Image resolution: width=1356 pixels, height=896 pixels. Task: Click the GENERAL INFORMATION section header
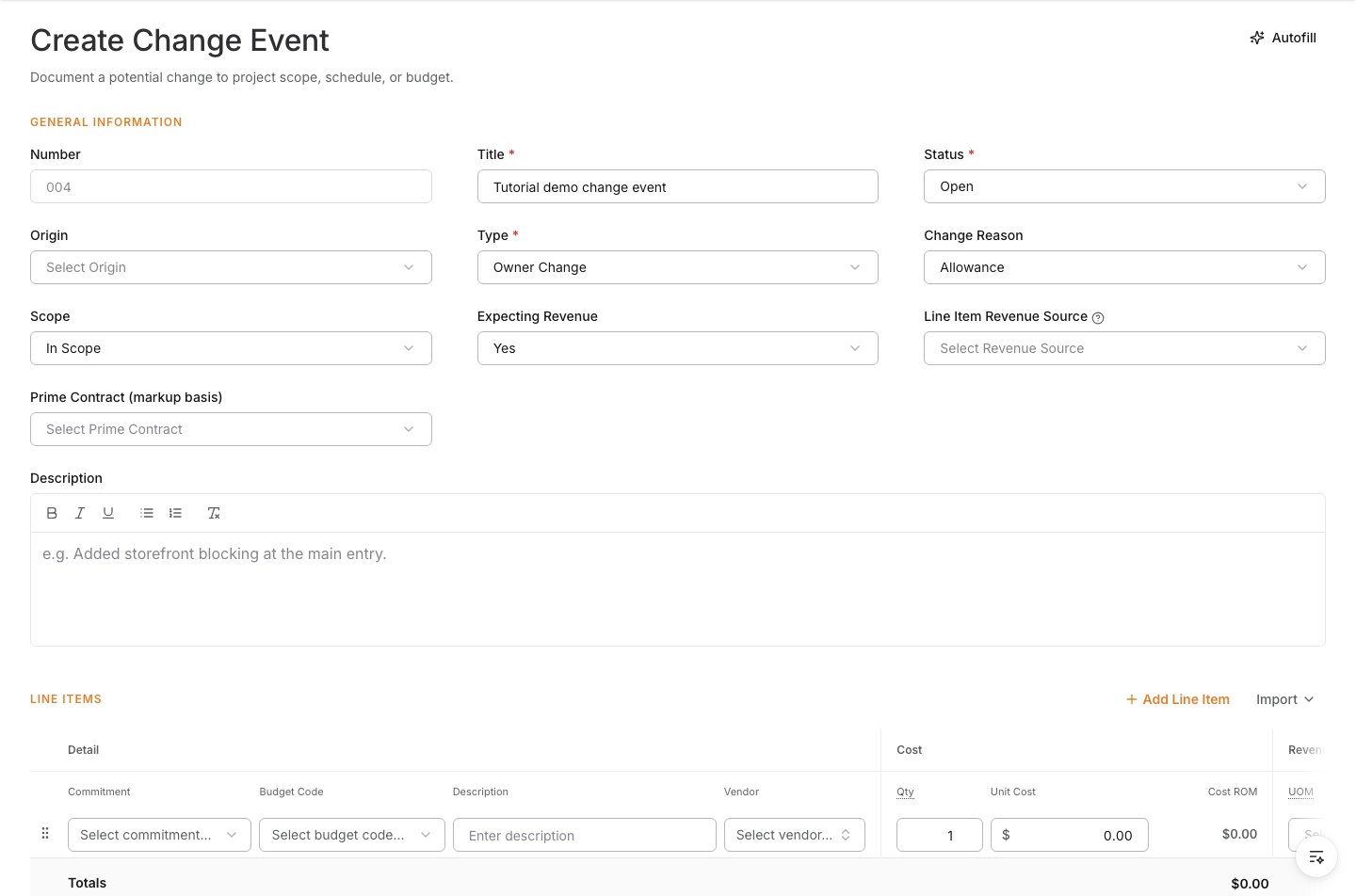pyautogui.click(x=106, y=122)
